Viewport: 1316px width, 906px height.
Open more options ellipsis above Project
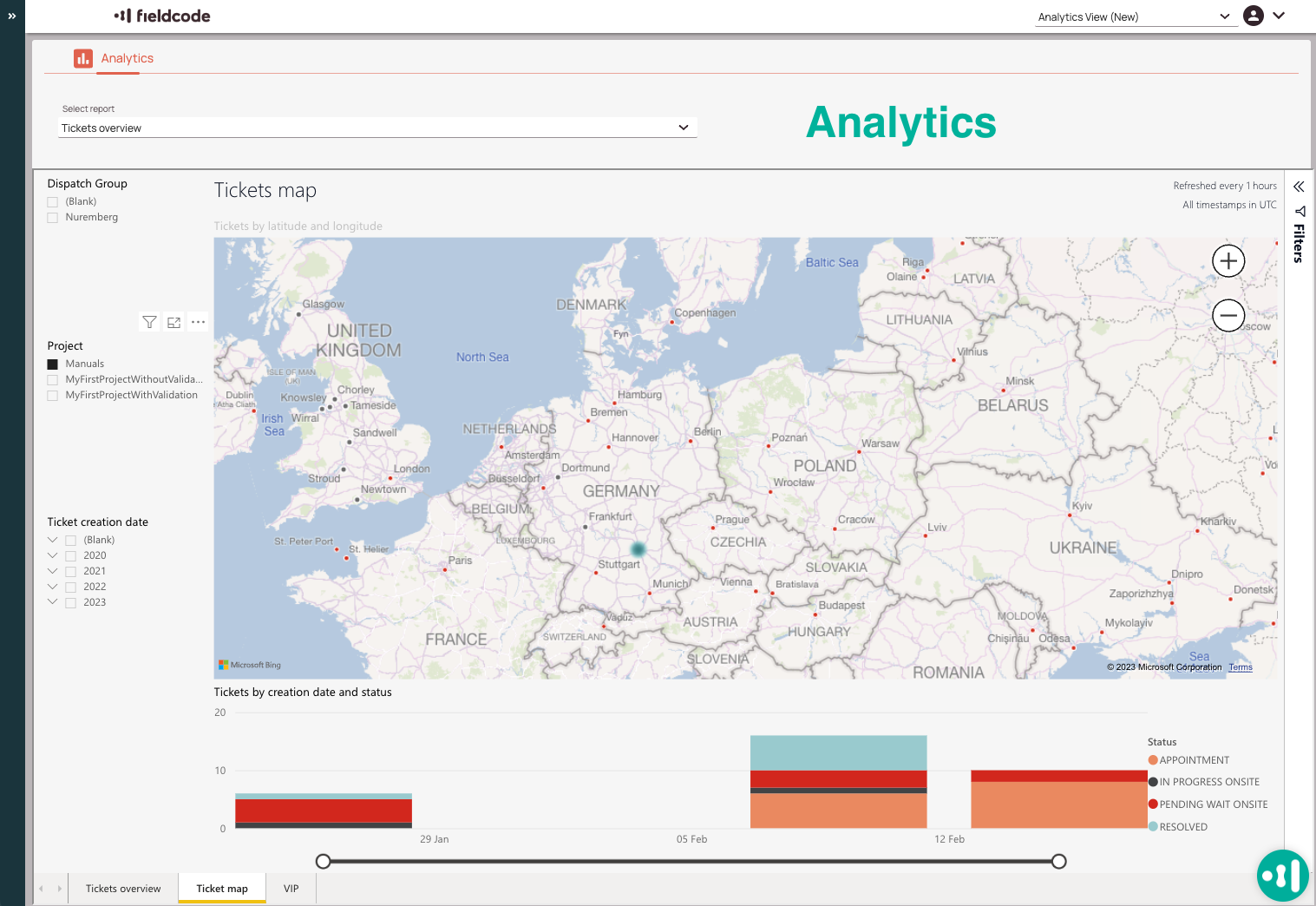pos(198,322)
